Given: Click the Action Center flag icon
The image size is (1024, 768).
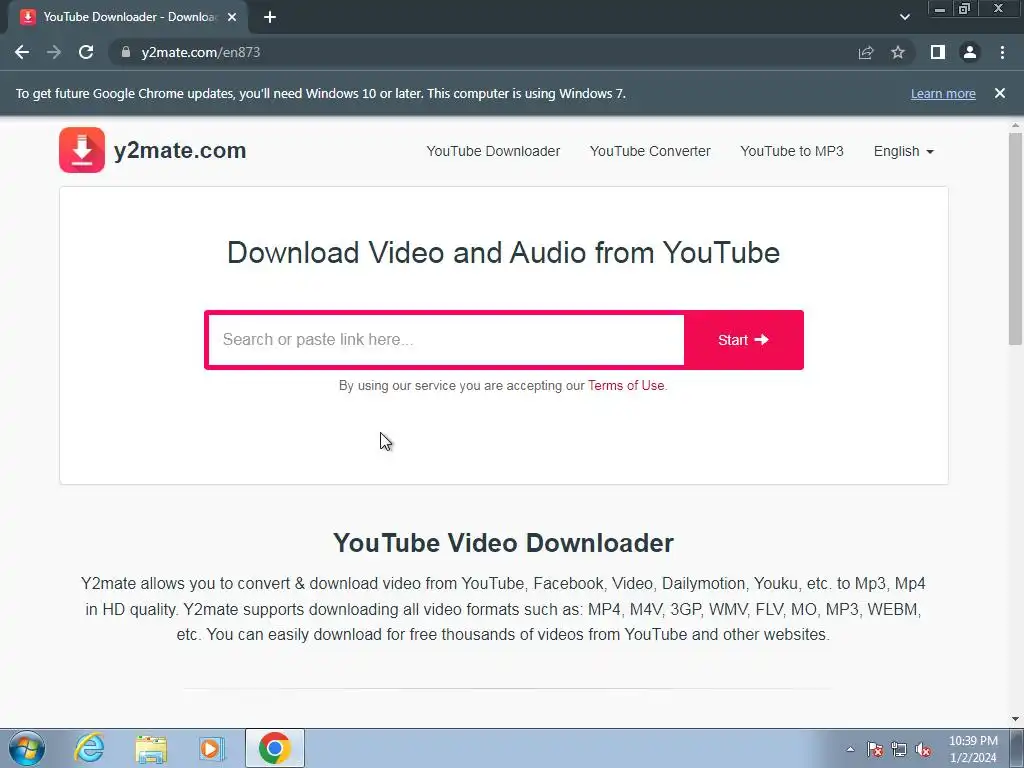Looking at the screenshot, I should (875, 749).
